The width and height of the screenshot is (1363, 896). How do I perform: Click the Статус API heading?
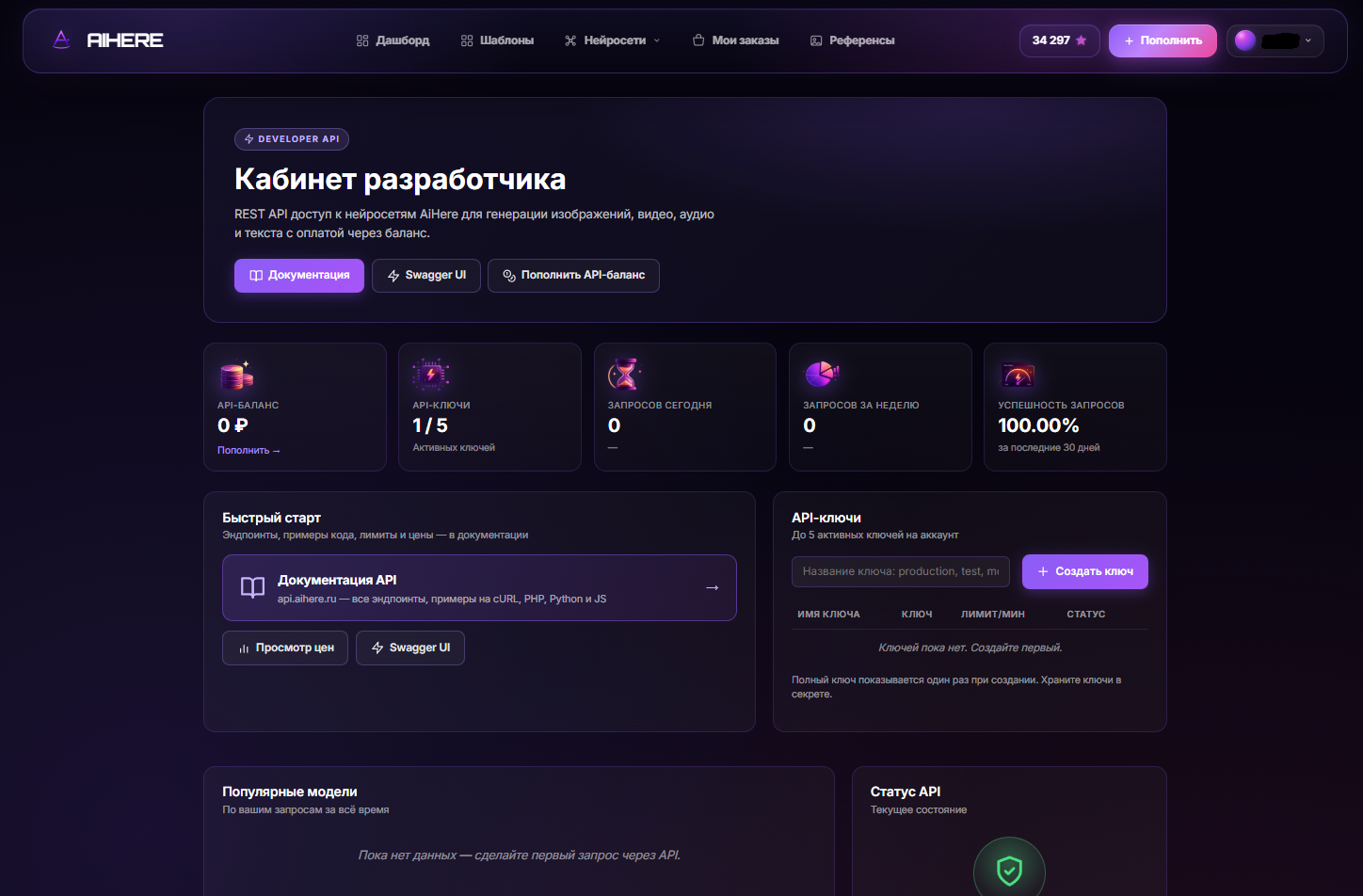(906, 792)
